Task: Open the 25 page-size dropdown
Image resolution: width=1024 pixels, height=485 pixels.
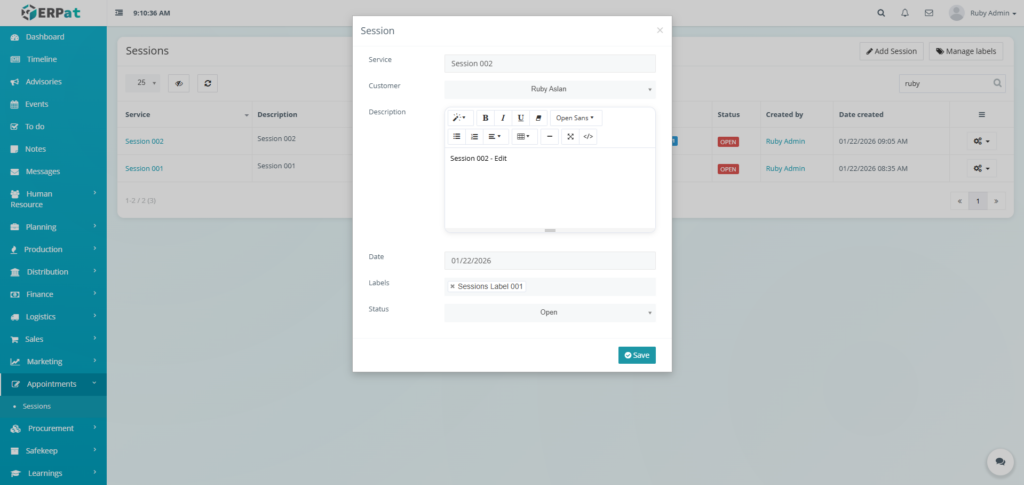Action: pos(142,83)
